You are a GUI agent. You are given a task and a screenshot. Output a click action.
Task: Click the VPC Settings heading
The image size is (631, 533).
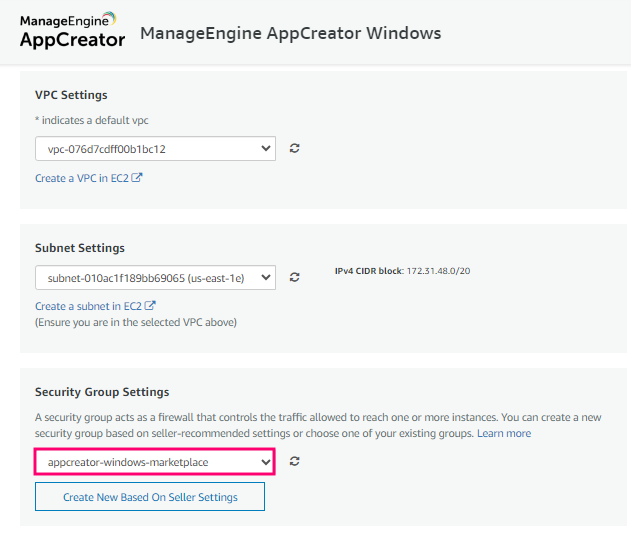(x=71, y=95)
